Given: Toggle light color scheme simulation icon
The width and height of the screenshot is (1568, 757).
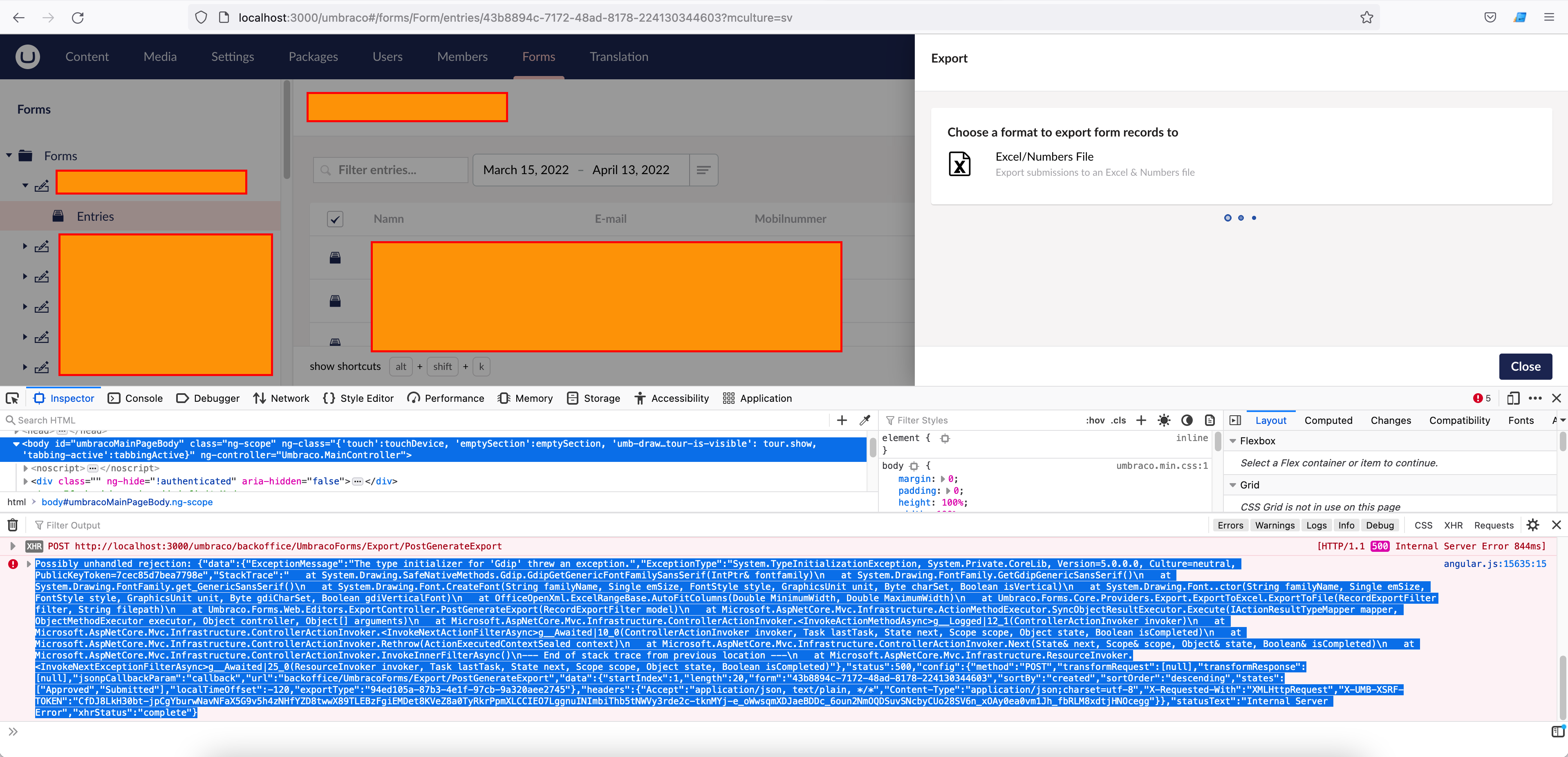Looking at the screenshot, I should [1165, 420].
